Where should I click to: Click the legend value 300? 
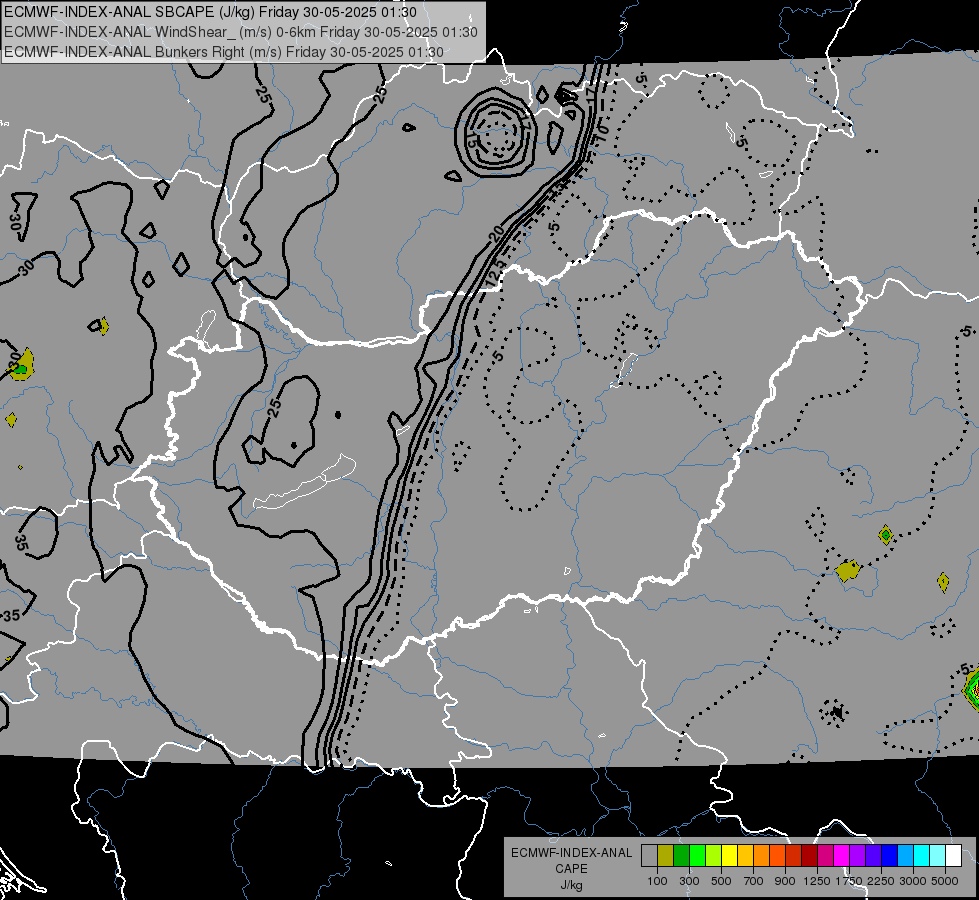[x=689, y=881]
